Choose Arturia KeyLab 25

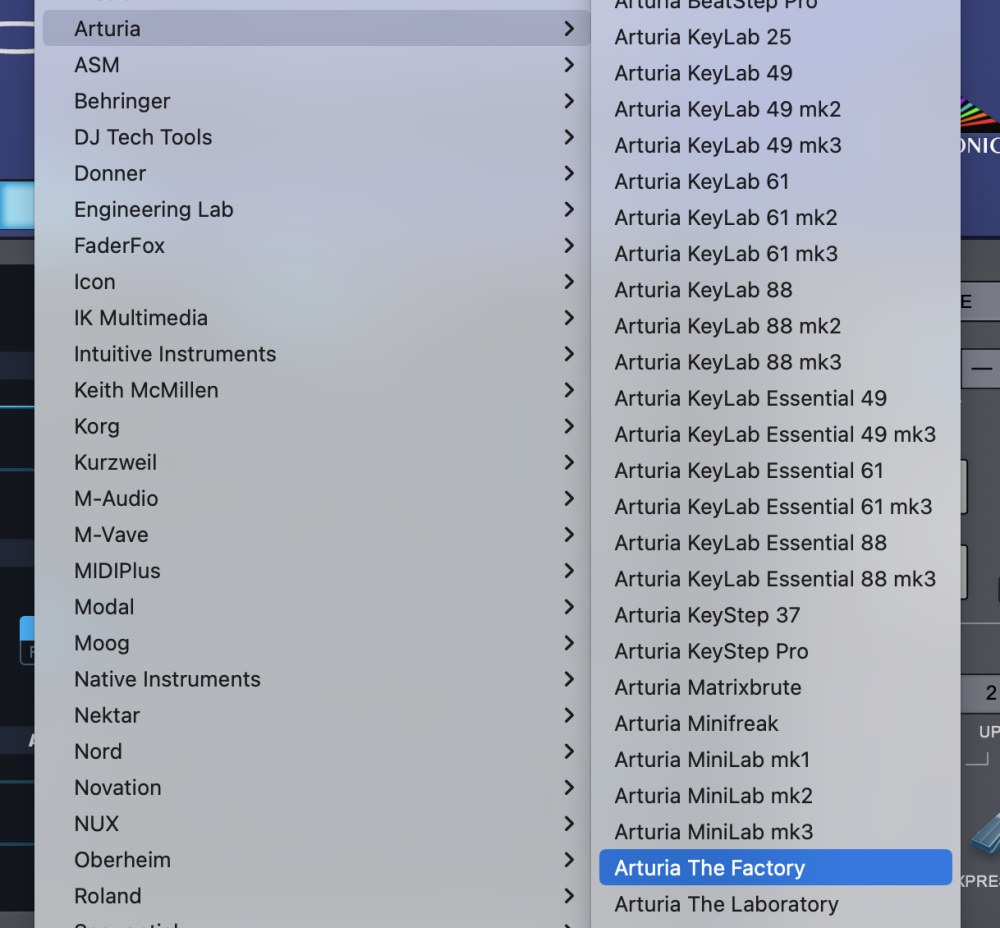776,37
